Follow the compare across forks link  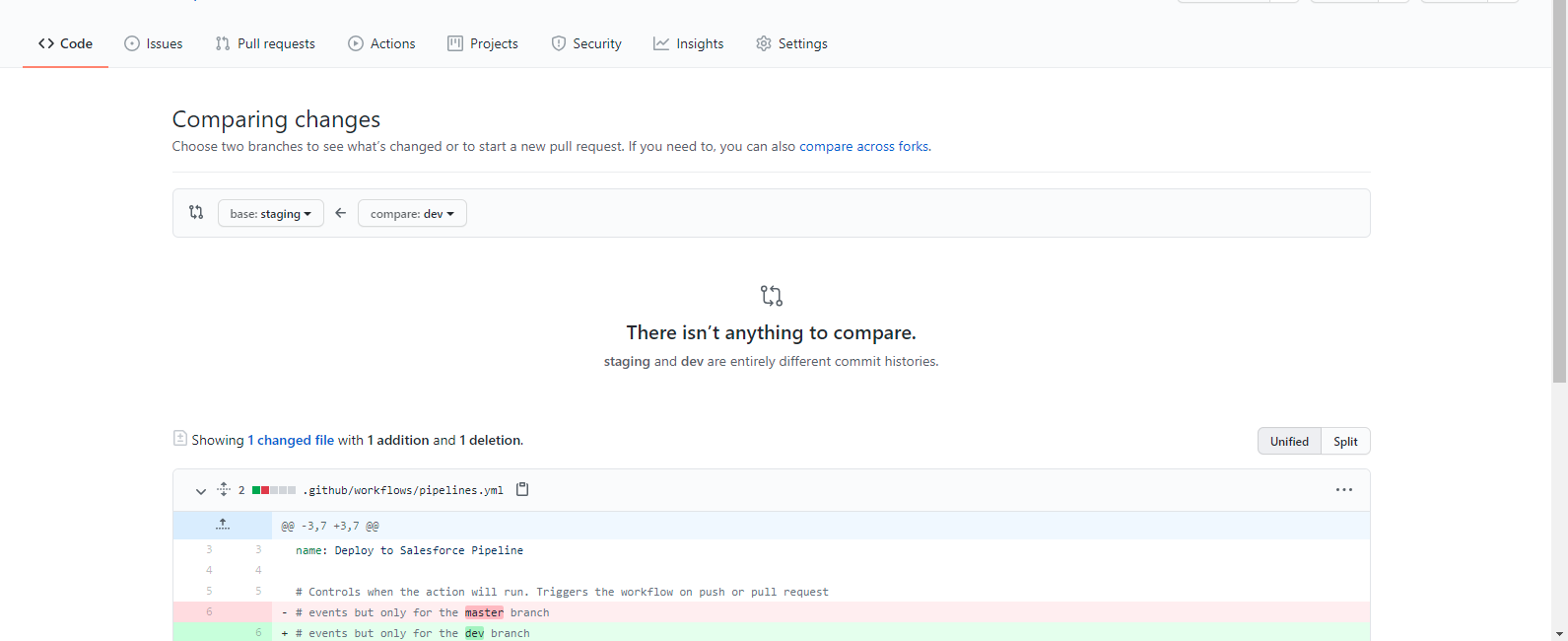[863, 146]
